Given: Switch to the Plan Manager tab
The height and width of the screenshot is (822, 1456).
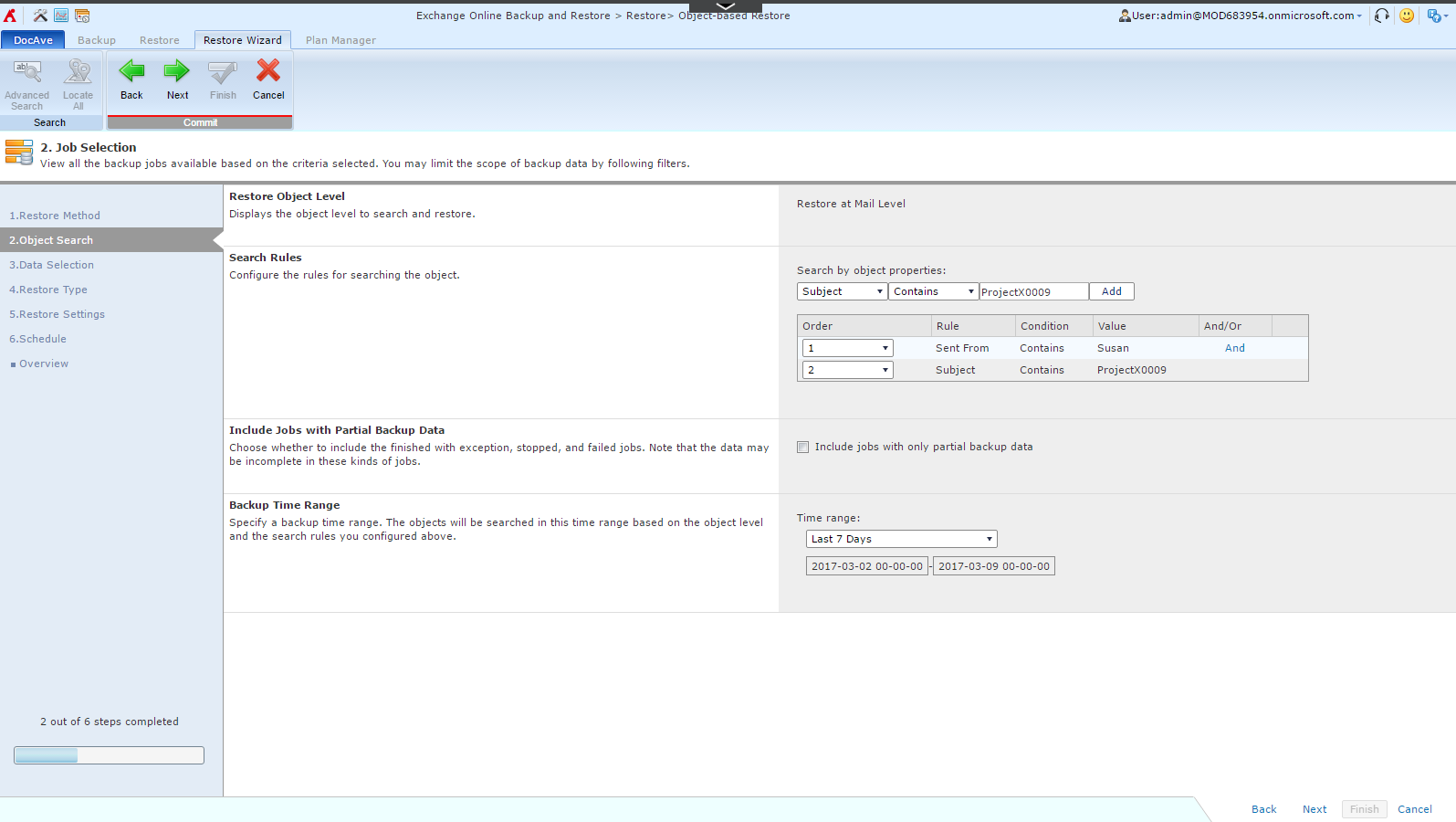Looking at the screenshot, I should tap(340, 40).
